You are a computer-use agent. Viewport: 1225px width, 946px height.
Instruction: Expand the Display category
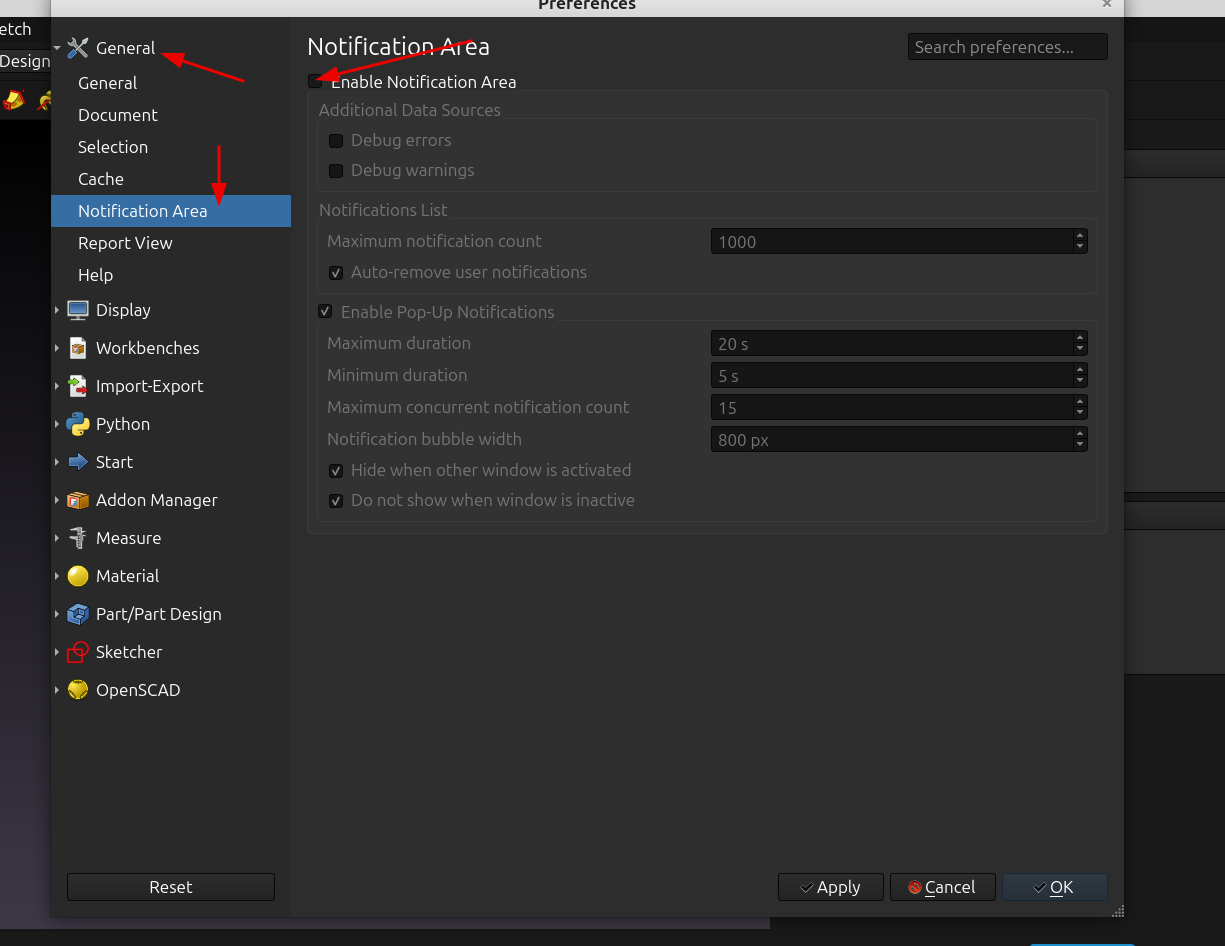57,310
